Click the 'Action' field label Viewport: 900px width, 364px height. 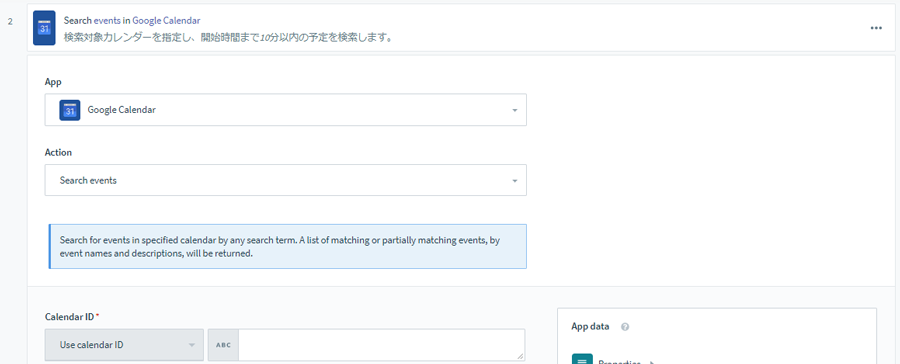click(59, 152)
